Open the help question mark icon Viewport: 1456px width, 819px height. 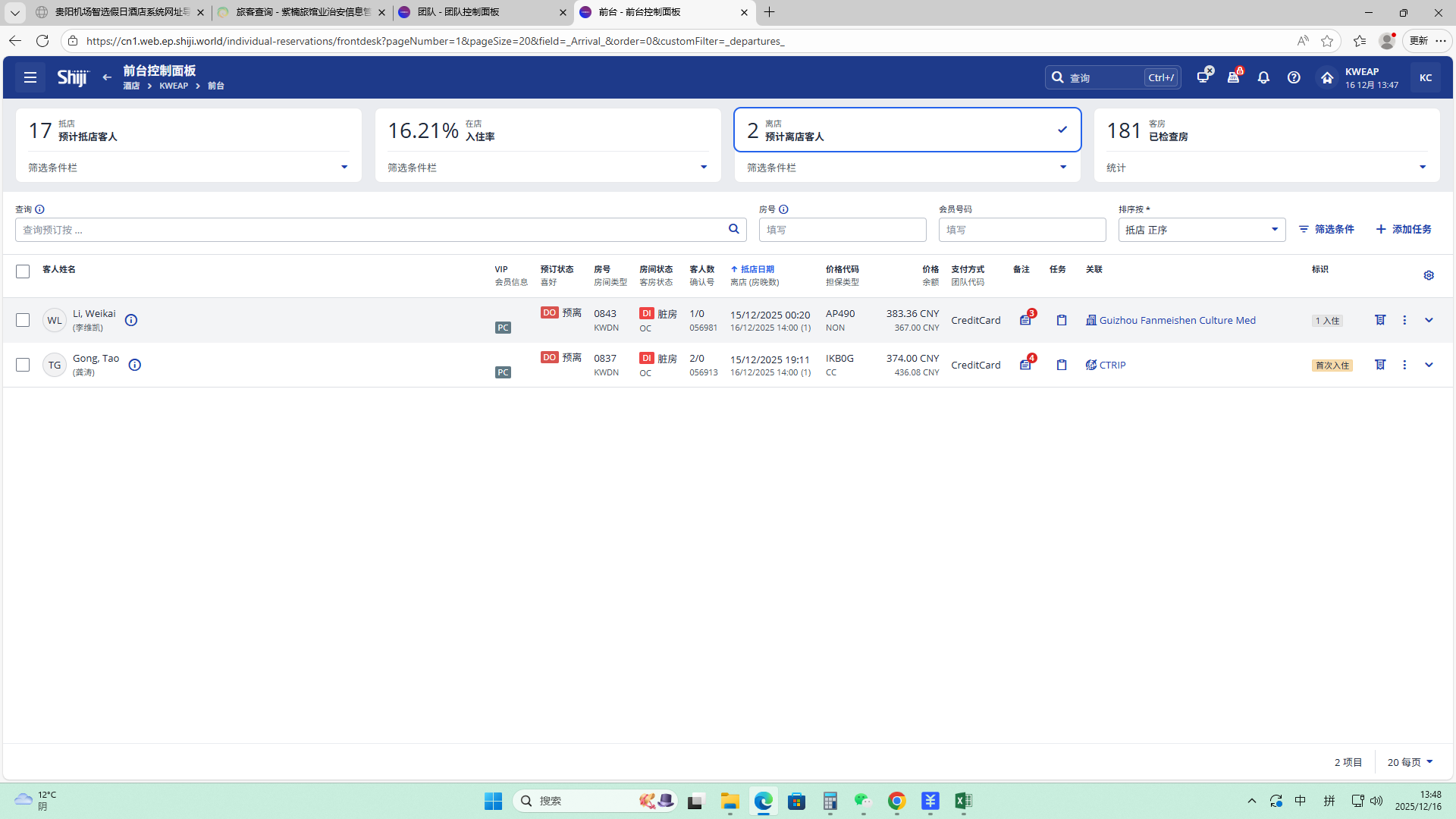1294,77
